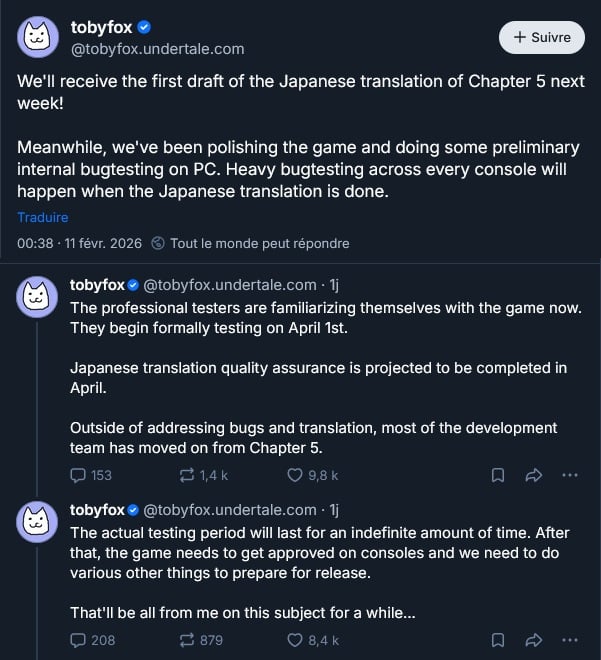Open more options on professional testers reply

(570, 475)
